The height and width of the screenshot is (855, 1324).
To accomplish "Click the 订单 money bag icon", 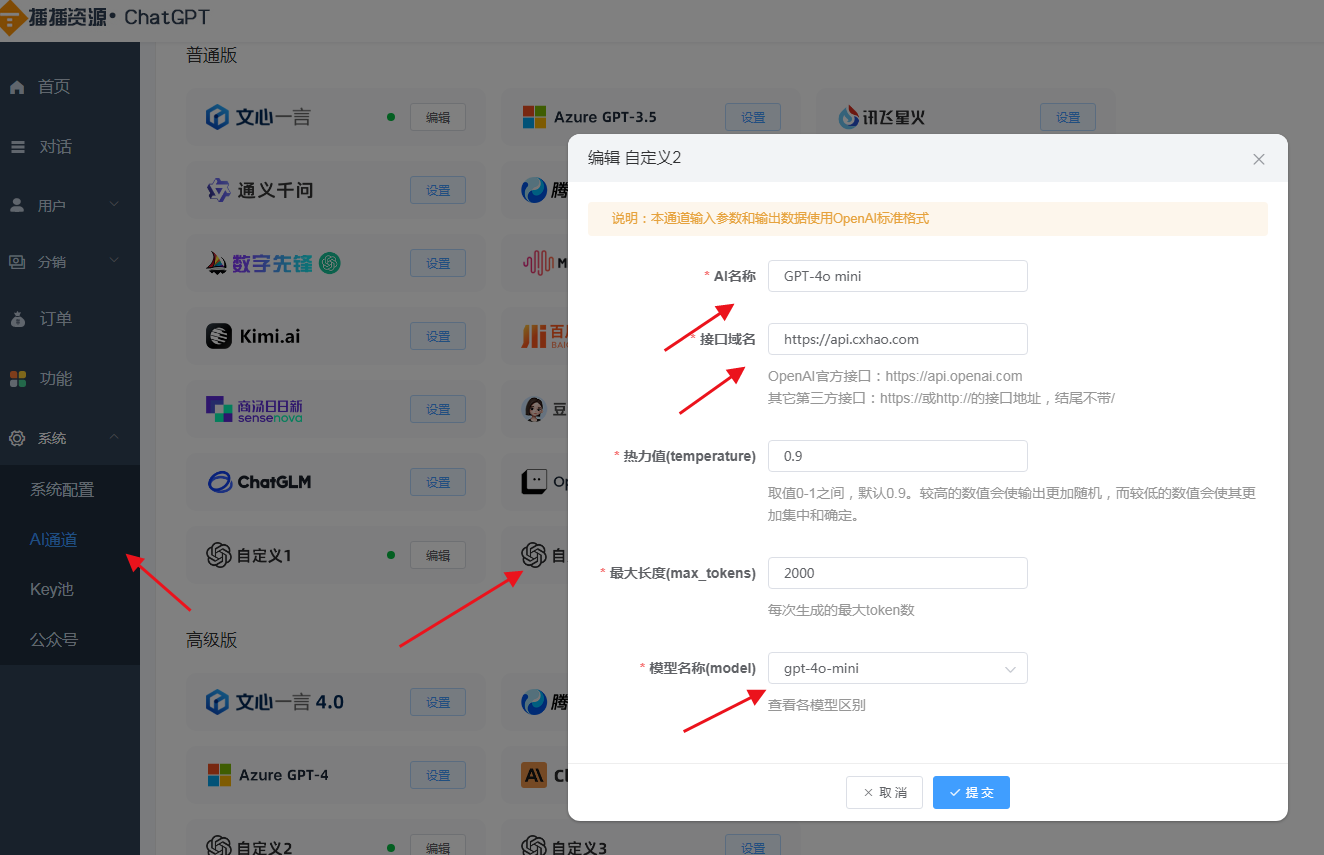I will tap(17, 319).
